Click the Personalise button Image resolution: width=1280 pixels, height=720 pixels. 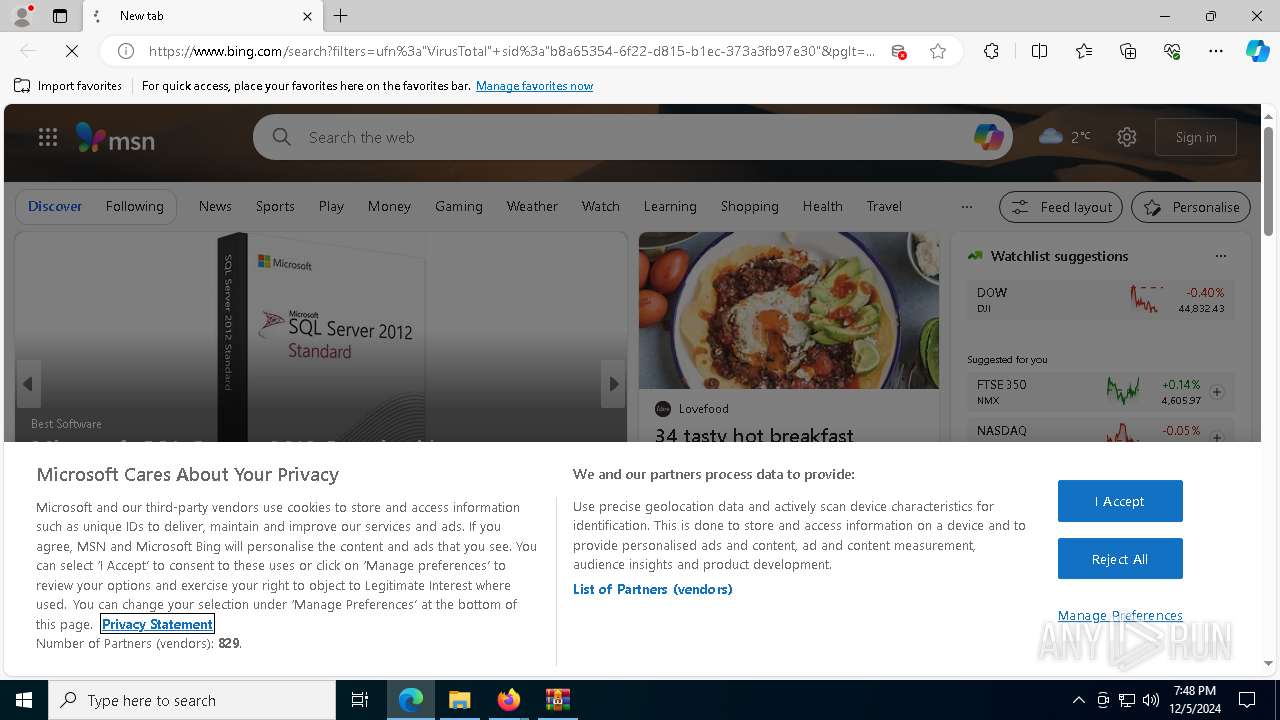(x=1191, y=207)
